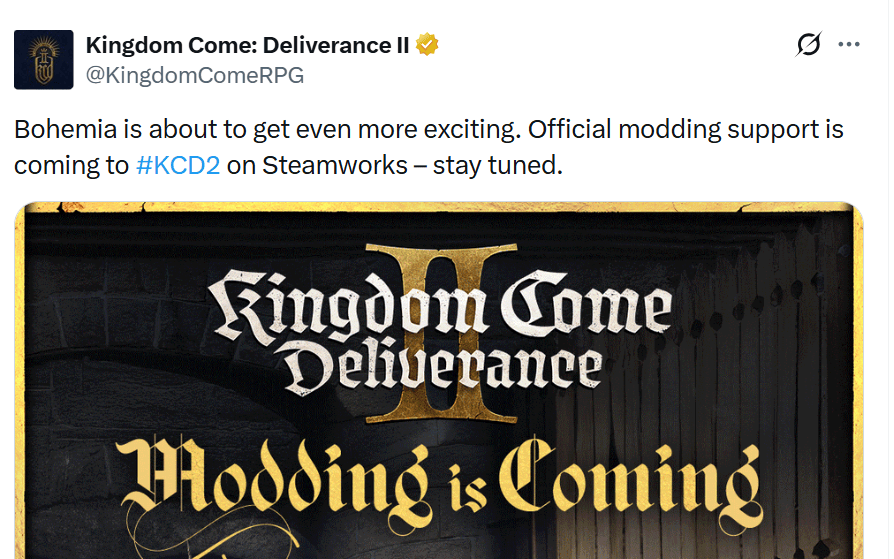Click the Kingdom Come profile avatar
894x559 pixels.
(x=43, y=60)
